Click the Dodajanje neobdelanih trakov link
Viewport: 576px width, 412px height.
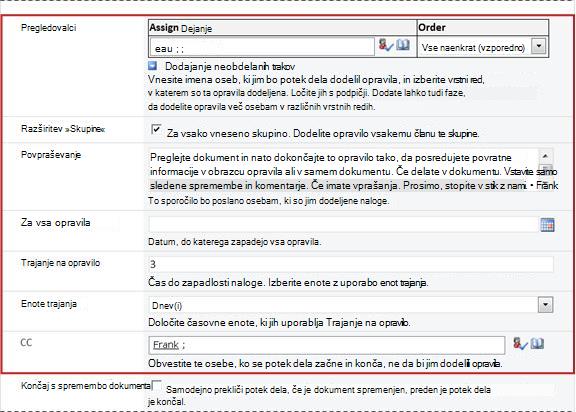click(x=230, y=66)
